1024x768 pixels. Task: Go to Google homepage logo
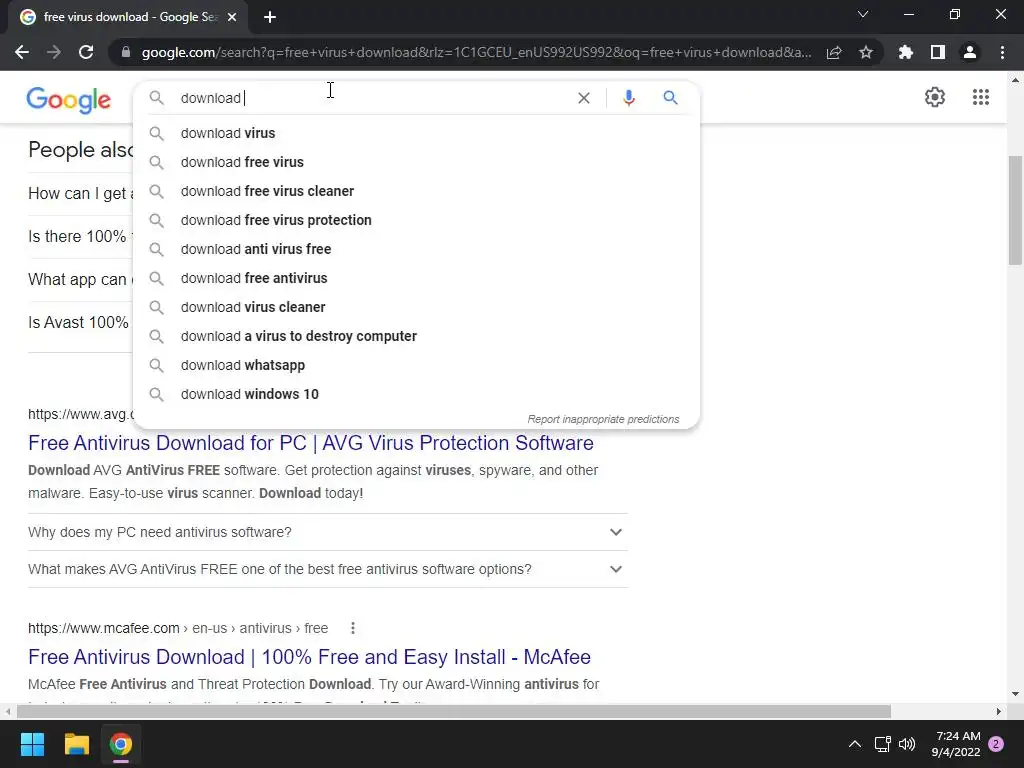point(69,100)
